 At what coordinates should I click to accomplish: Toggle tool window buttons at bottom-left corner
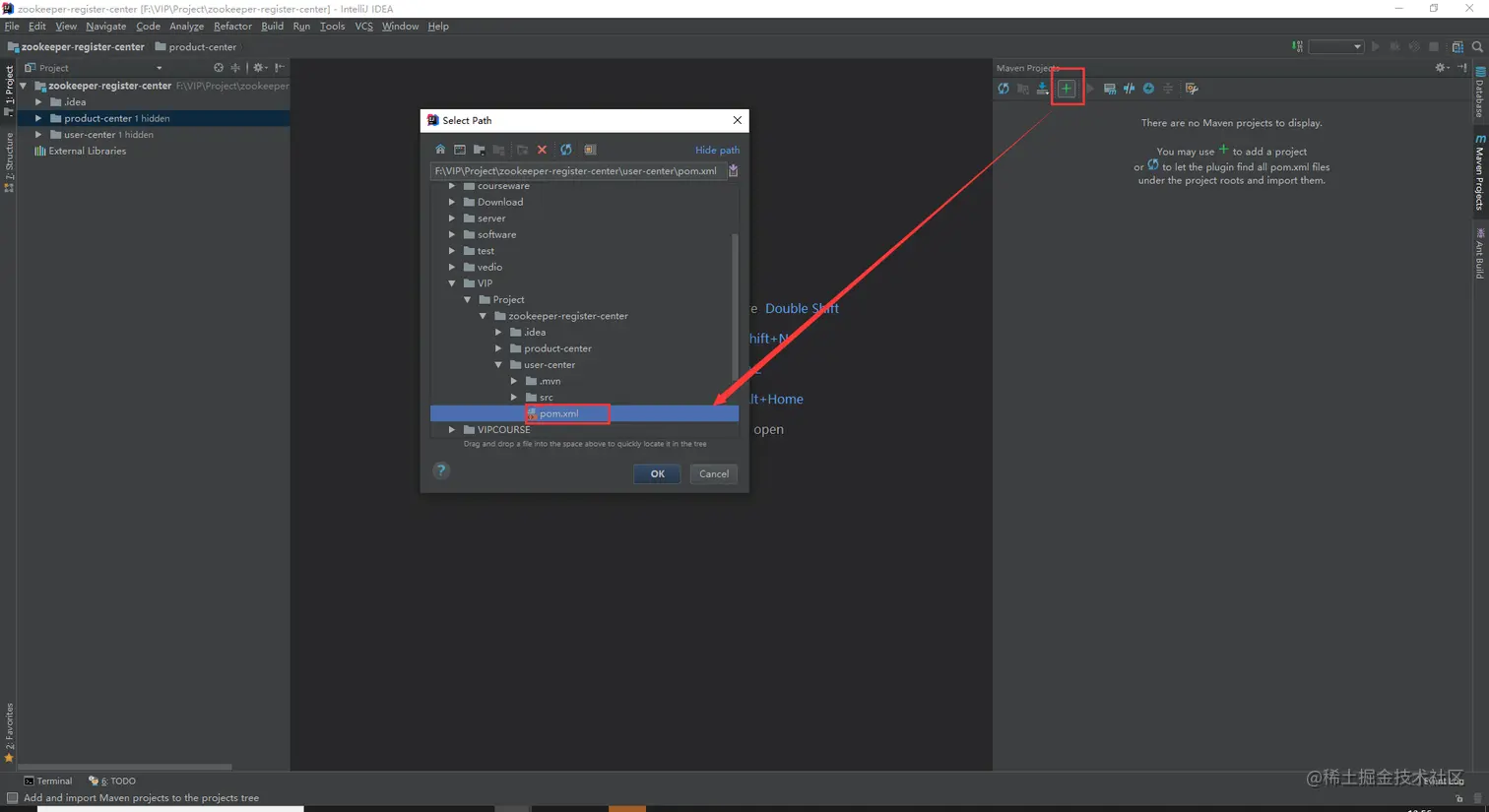pyautogui.click(x=12, y=798)
